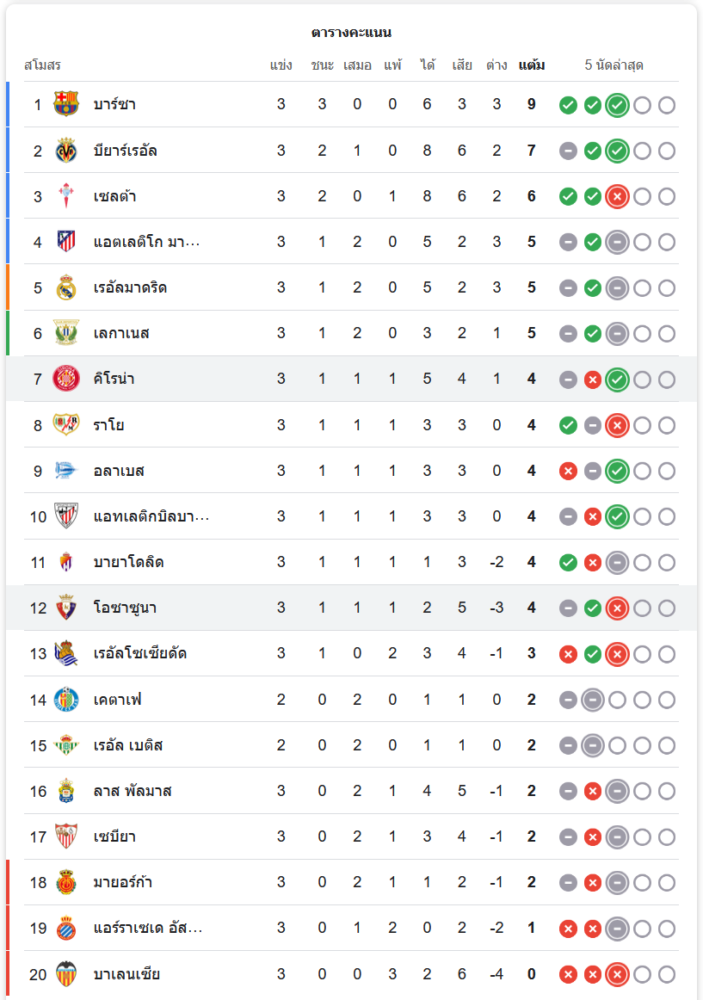Click the Atletico Madrid crest
This screenshot has width=703, height=1000.
[66, 242]
